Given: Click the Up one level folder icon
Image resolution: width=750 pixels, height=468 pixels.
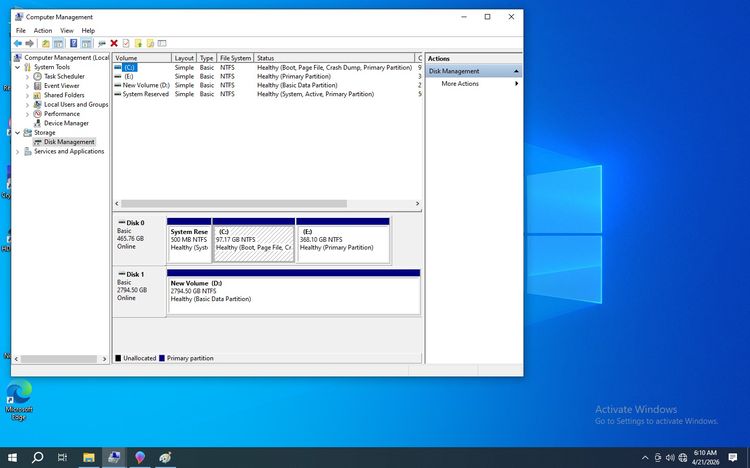Looking at the screenshot, I should click(x=45, y=44).
